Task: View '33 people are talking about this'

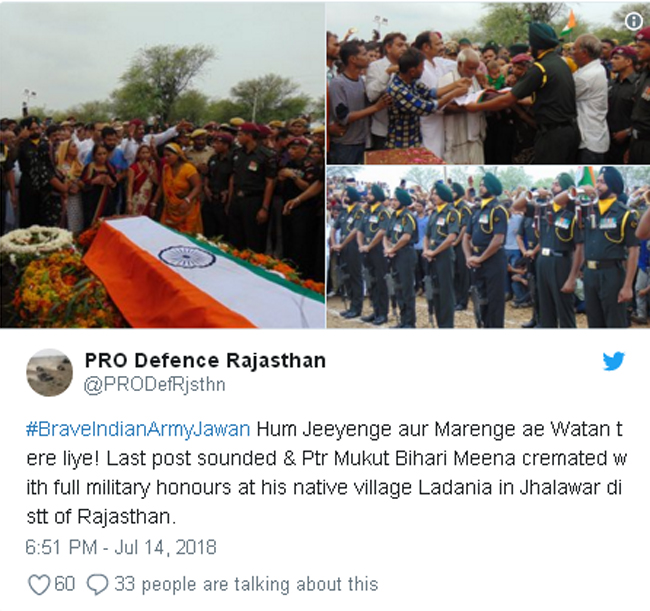Action: (246, 584)
